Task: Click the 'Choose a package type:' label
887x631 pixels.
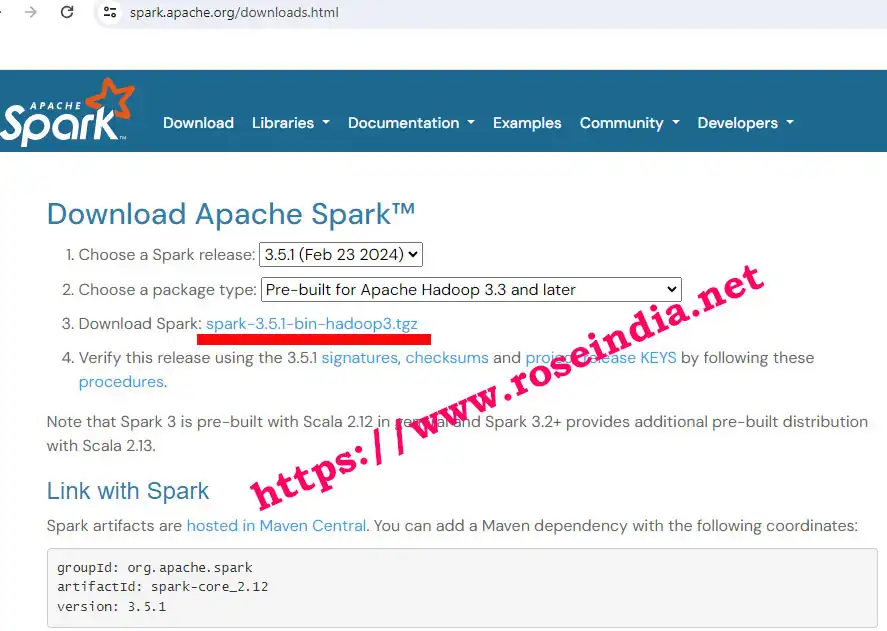Action: [x=167, y=290]
